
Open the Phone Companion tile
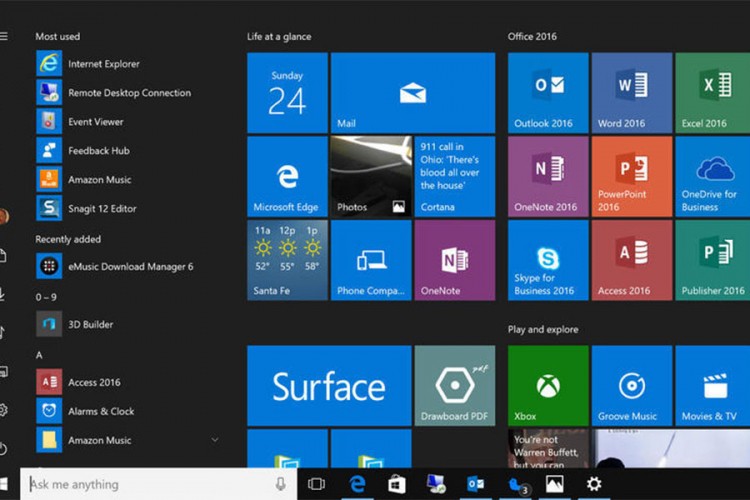click(371, 260)
